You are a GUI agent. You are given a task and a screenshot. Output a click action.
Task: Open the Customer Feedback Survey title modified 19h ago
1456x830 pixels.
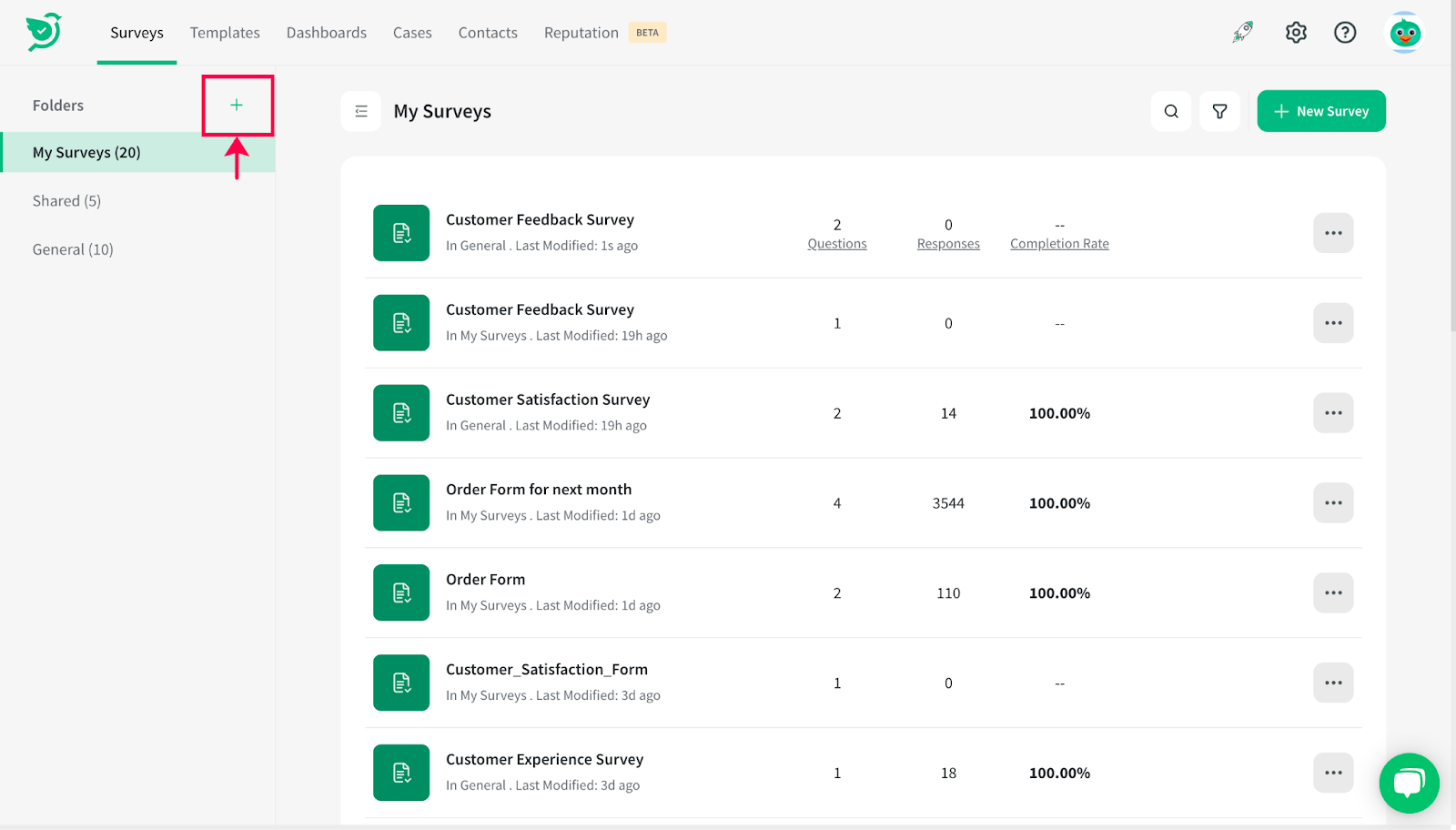(x=540, y=309)
